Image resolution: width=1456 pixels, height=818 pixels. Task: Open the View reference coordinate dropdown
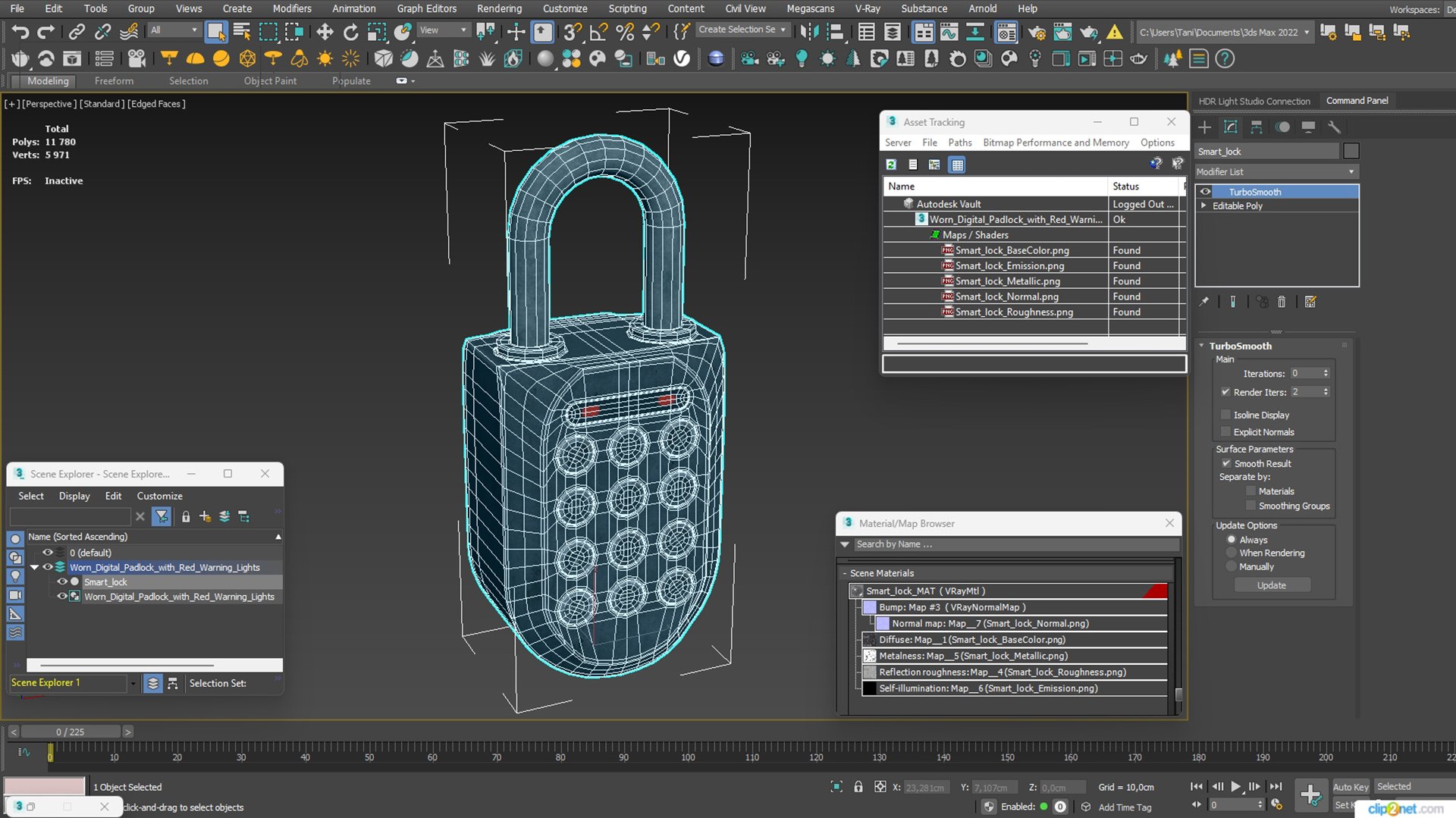(x=444, y=30)
